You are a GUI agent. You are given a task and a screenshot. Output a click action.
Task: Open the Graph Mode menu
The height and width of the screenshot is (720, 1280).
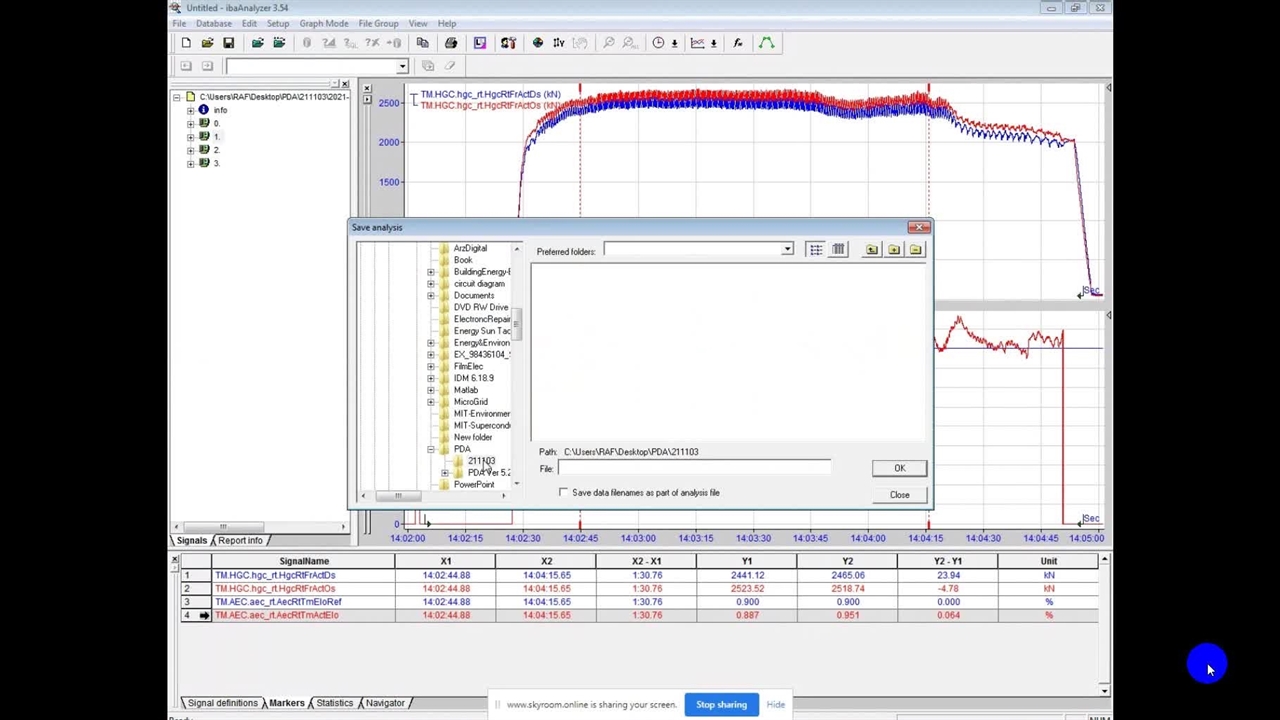[x=323, y=23]
